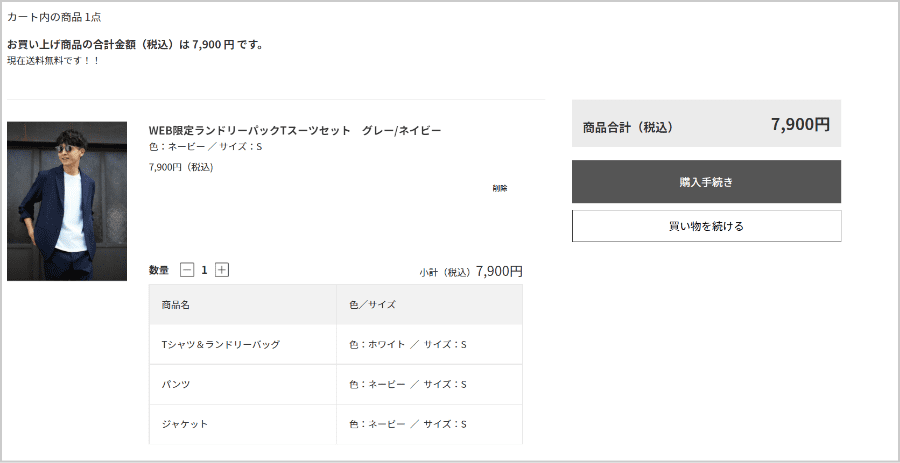900x463 pixels.
Task: Click the 小計（税込）7,900円 subtotal
Action: [x=471, y=271]
